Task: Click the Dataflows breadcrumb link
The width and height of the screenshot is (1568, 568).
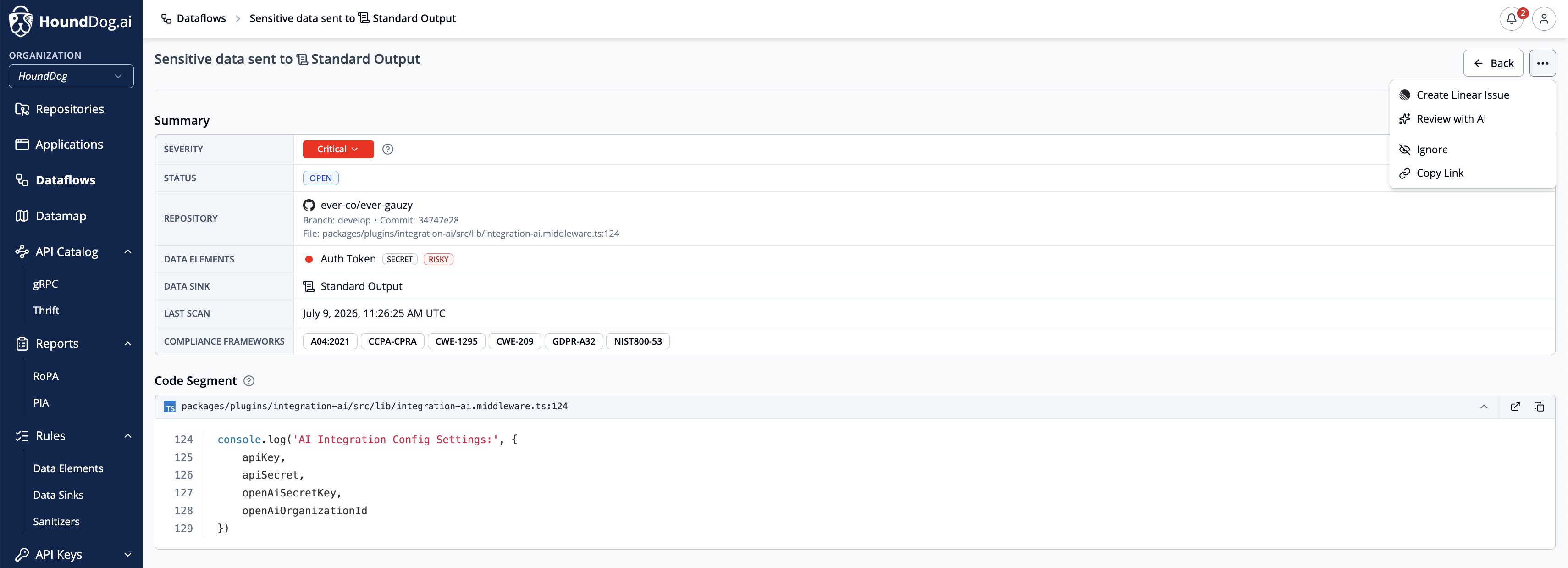Action: (x=201, y=19)
